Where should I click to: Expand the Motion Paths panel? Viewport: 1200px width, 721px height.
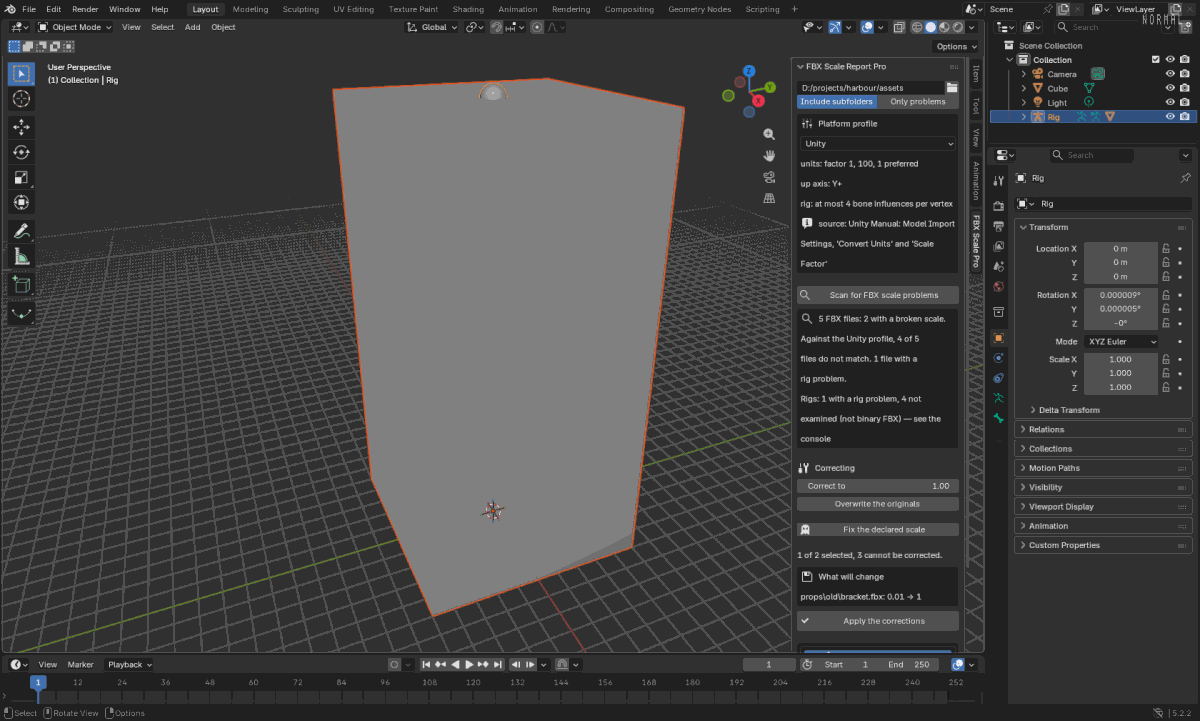pos(1104,468)
